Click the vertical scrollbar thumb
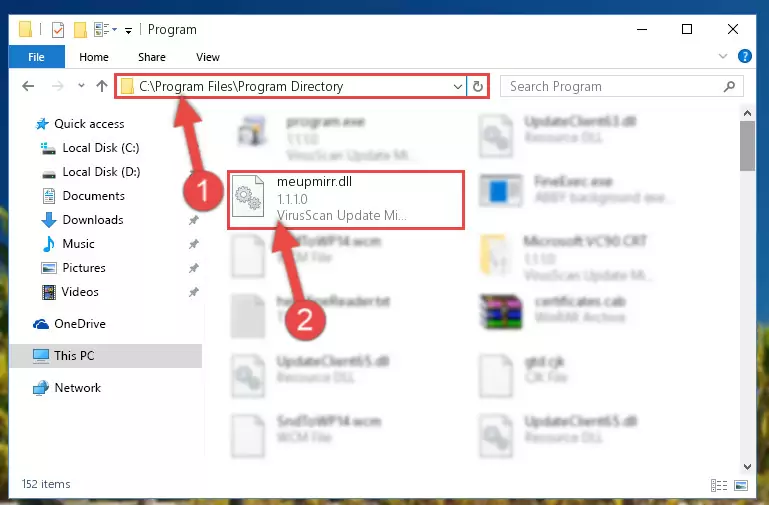 (747, 146)
